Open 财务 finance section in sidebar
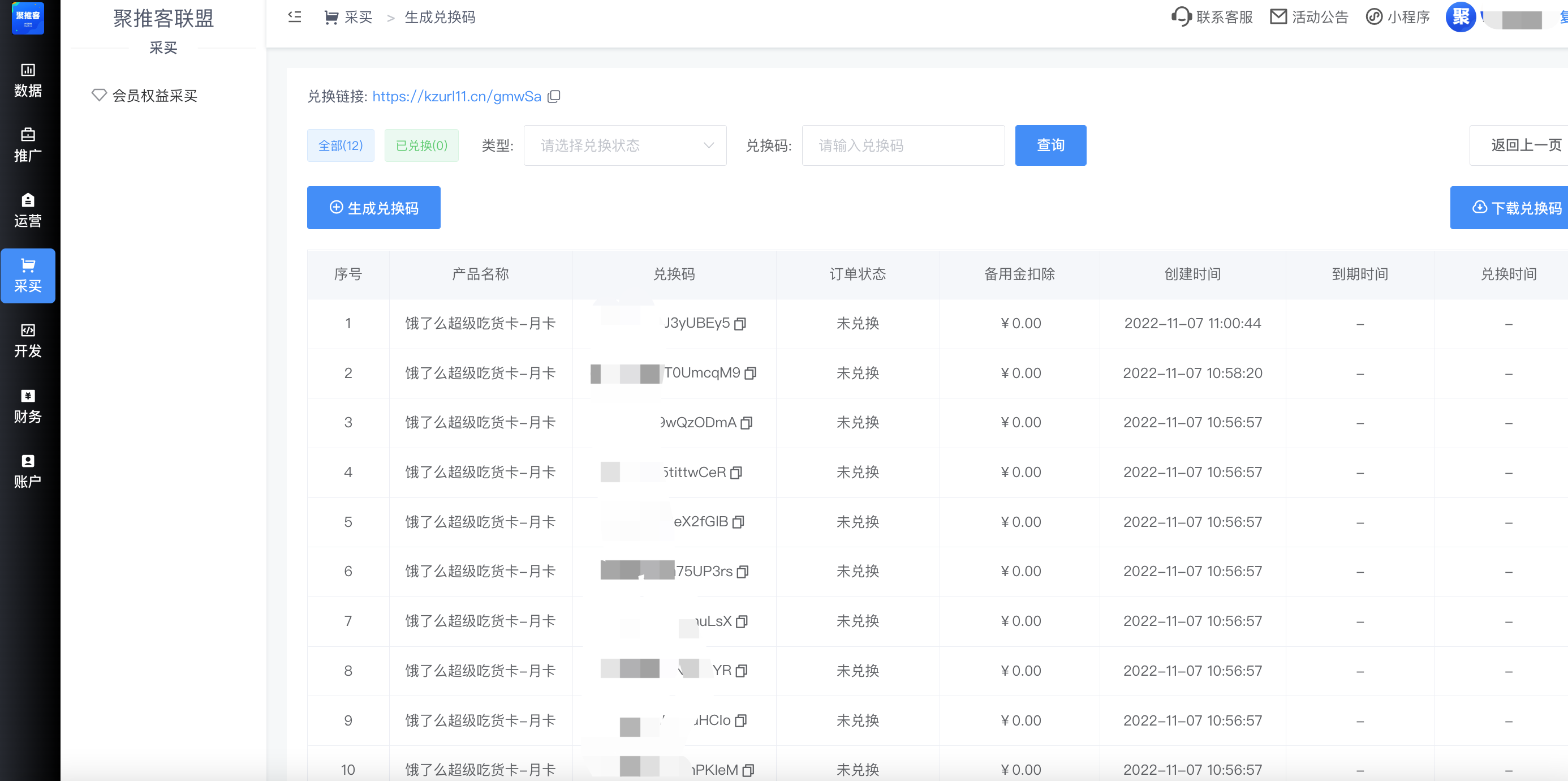Screen dimensions: 1568x781 click(x=28, y=406)
